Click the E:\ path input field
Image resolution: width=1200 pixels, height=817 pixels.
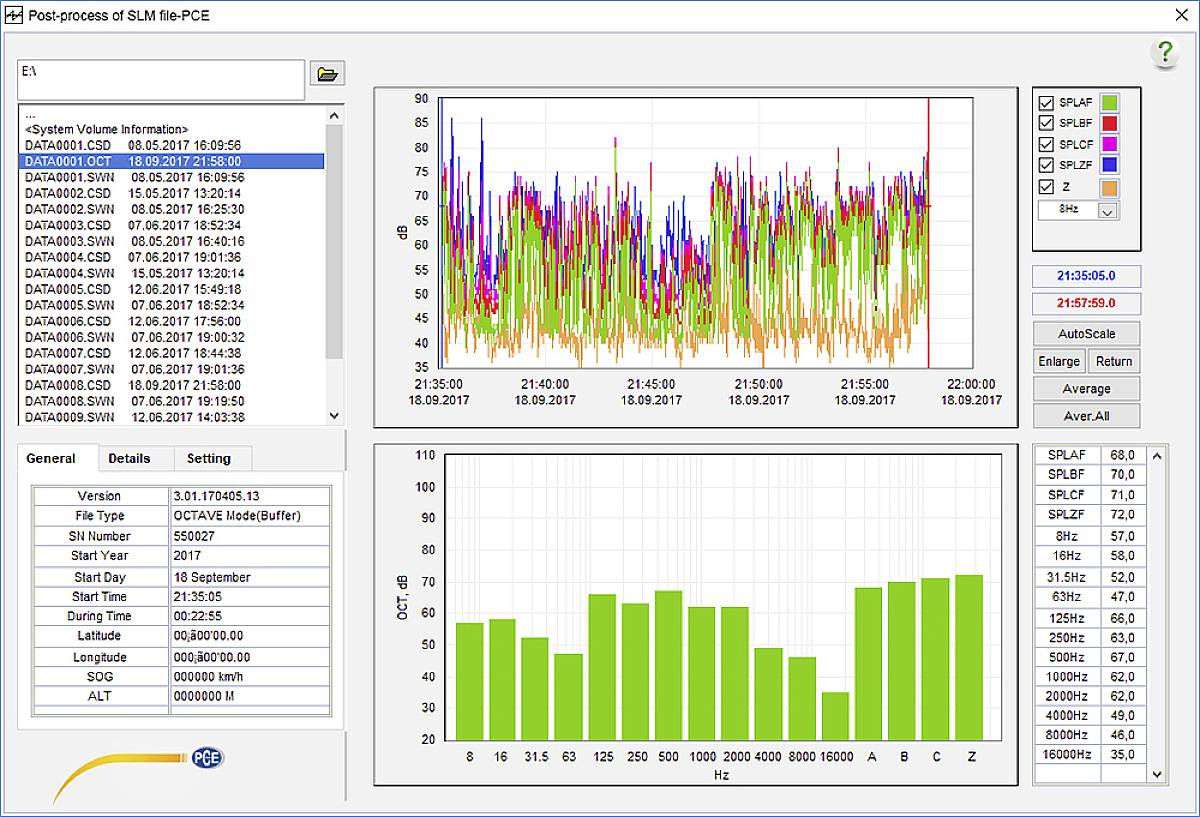click(160, 79)
